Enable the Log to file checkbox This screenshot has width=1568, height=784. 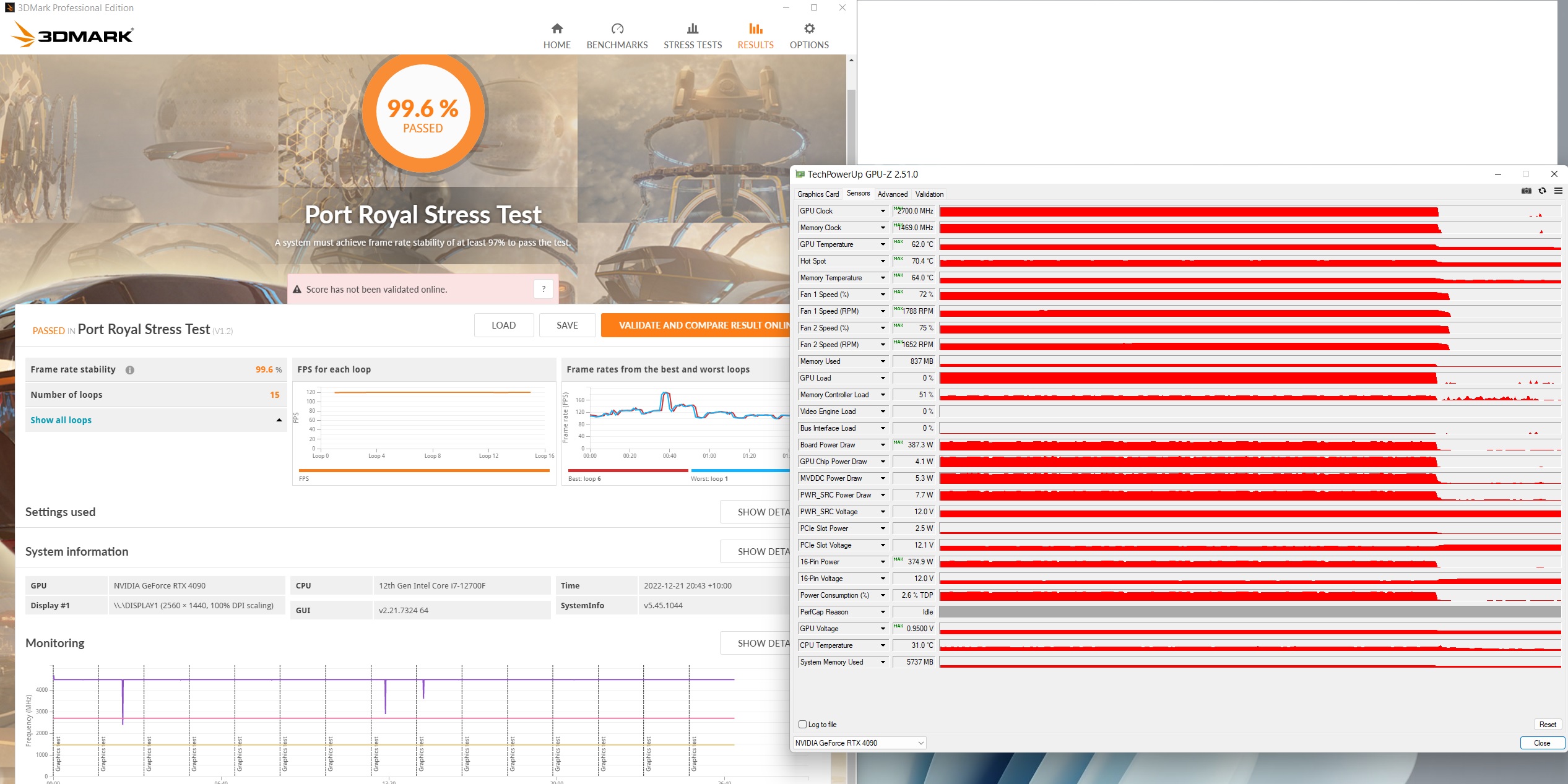coord(803,725)
